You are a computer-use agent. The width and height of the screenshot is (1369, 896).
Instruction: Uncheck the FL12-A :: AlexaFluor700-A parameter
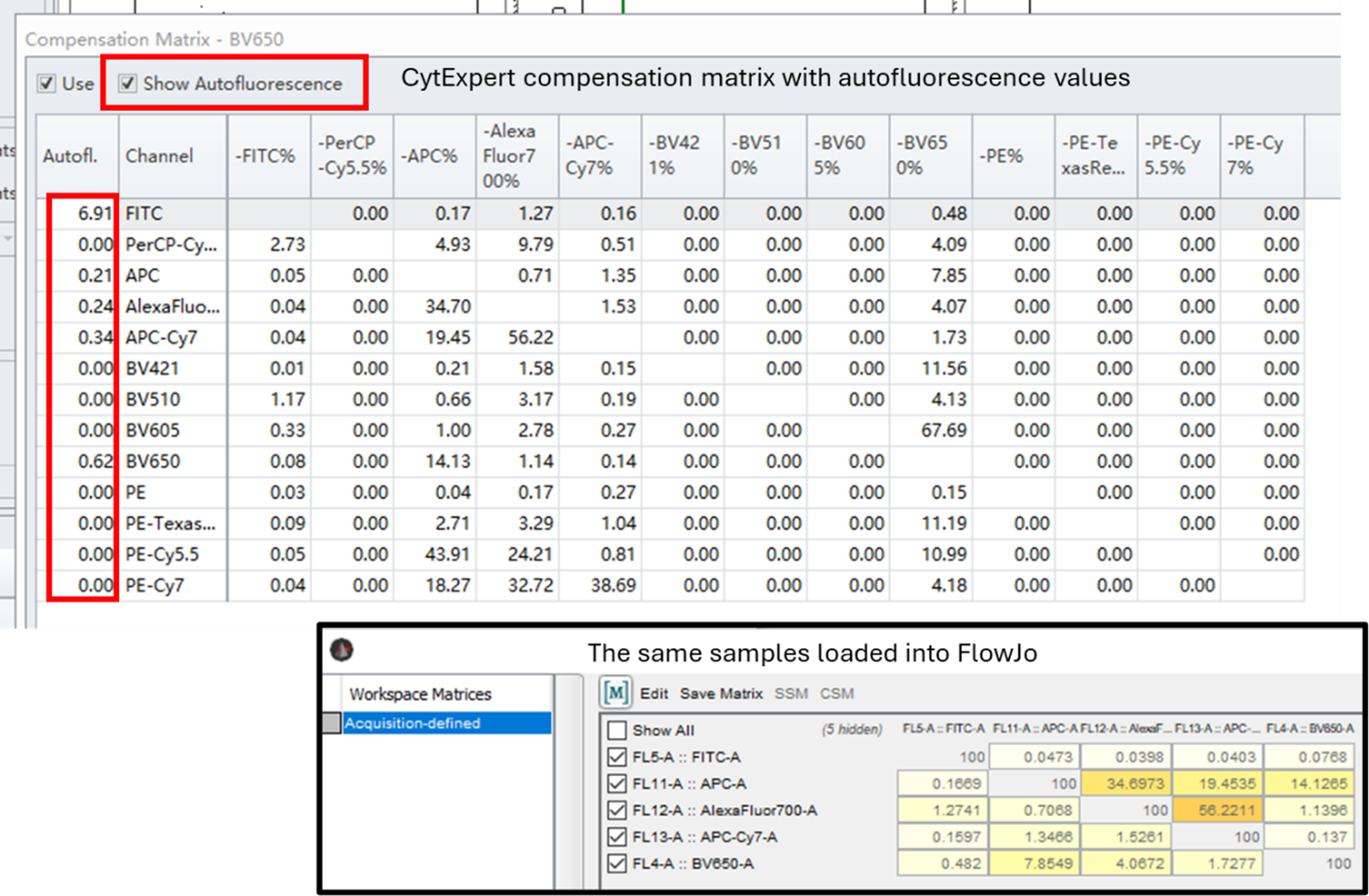pos(617,810)
